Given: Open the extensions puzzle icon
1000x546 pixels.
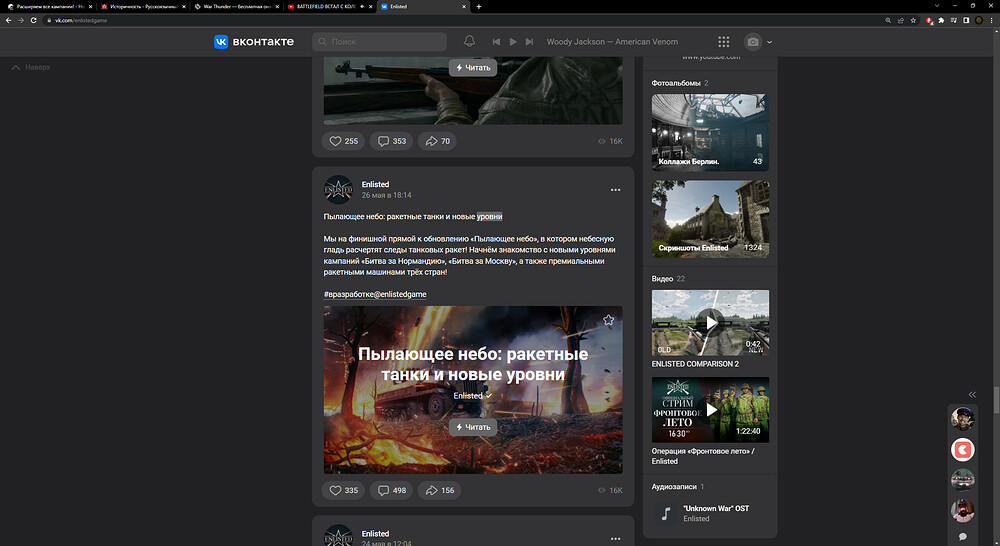Looking at the screenshot, I should tap(941, 20).
